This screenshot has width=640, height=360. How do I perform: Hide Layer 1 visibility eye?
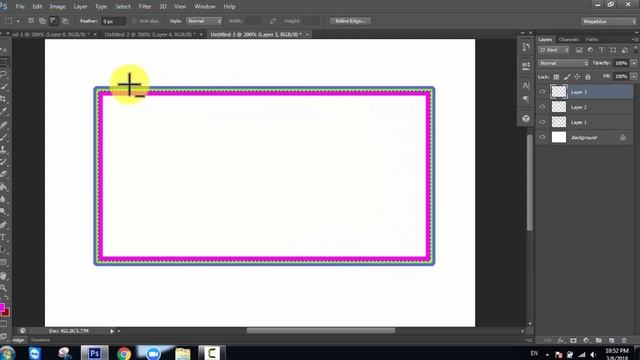pos(542,122)
